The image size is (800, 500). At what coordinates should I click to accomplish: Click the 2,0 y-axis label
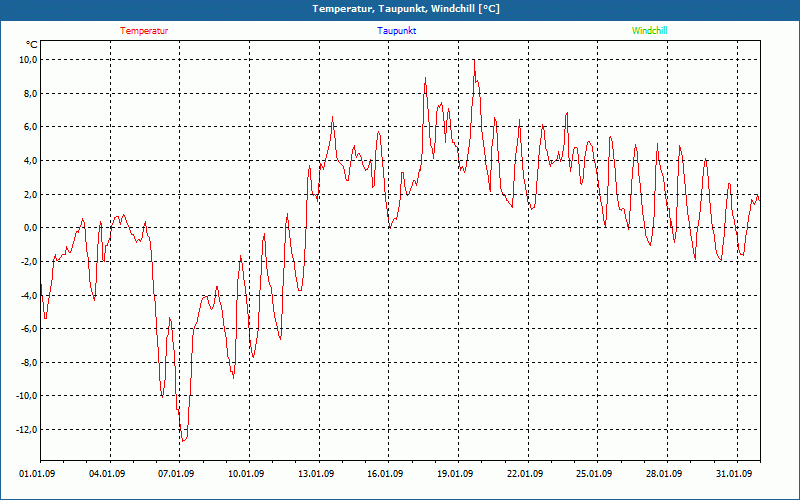(30, 194)
